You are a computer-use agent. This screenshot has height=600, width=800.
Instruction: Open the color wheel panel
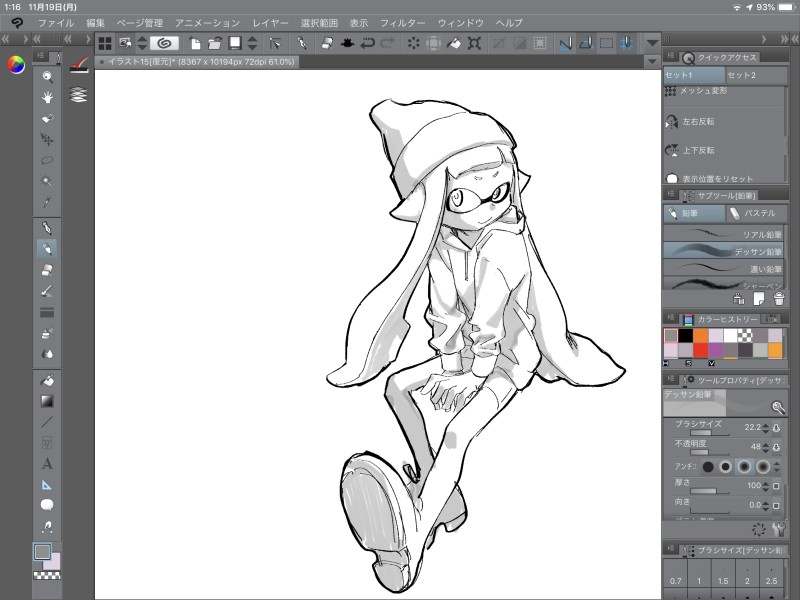click(x=16, y=65)
